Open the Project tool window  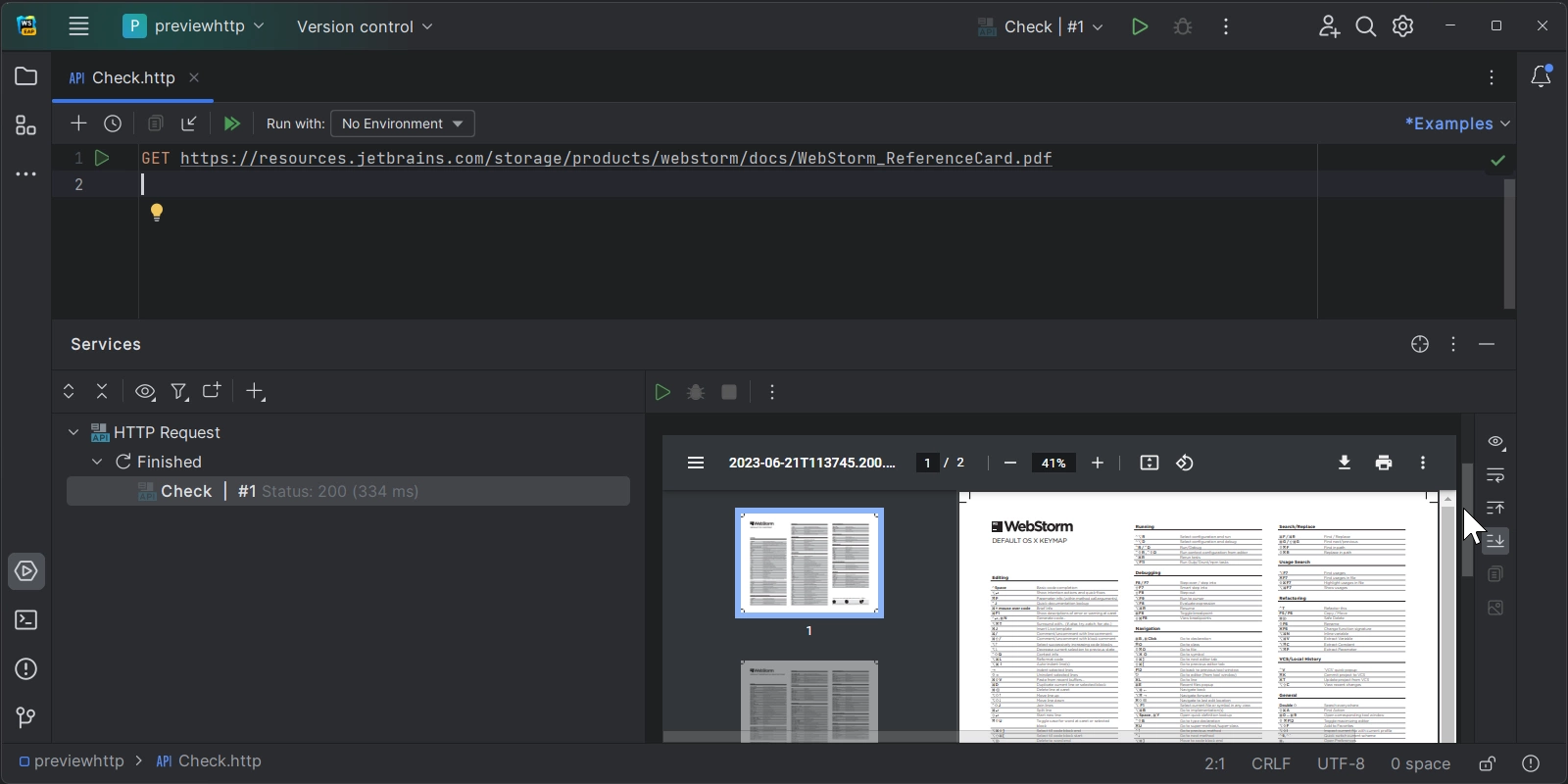(x=26, y=76)
